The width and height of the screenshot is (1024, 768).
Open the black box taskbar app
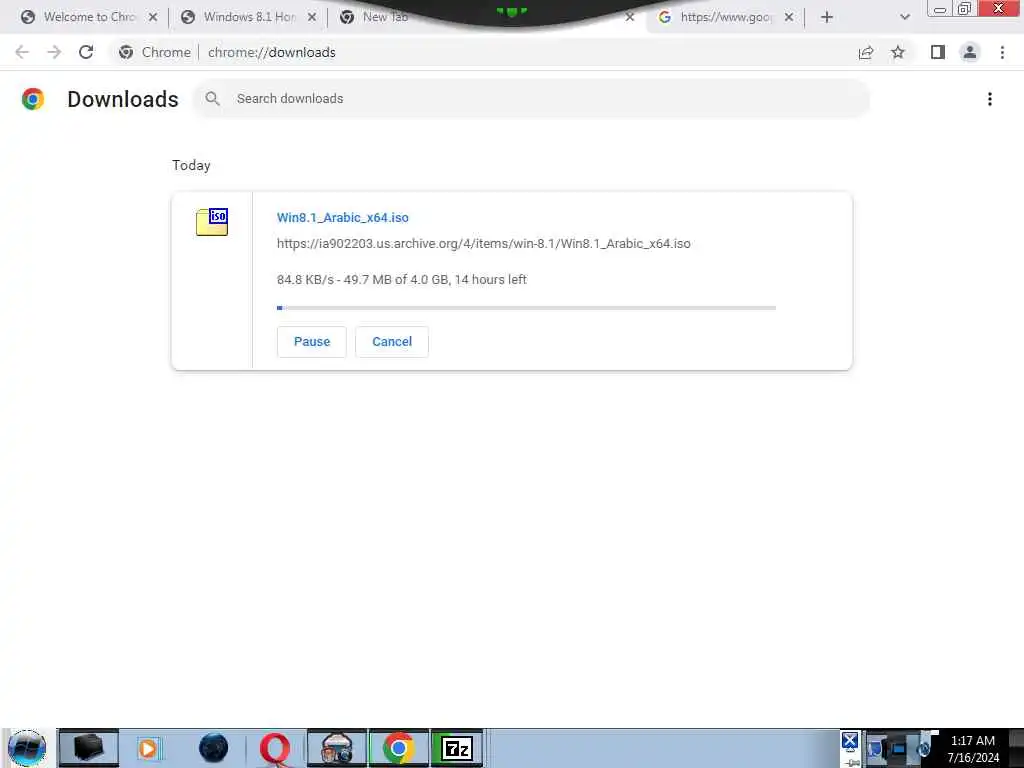(x=89, y=748)
